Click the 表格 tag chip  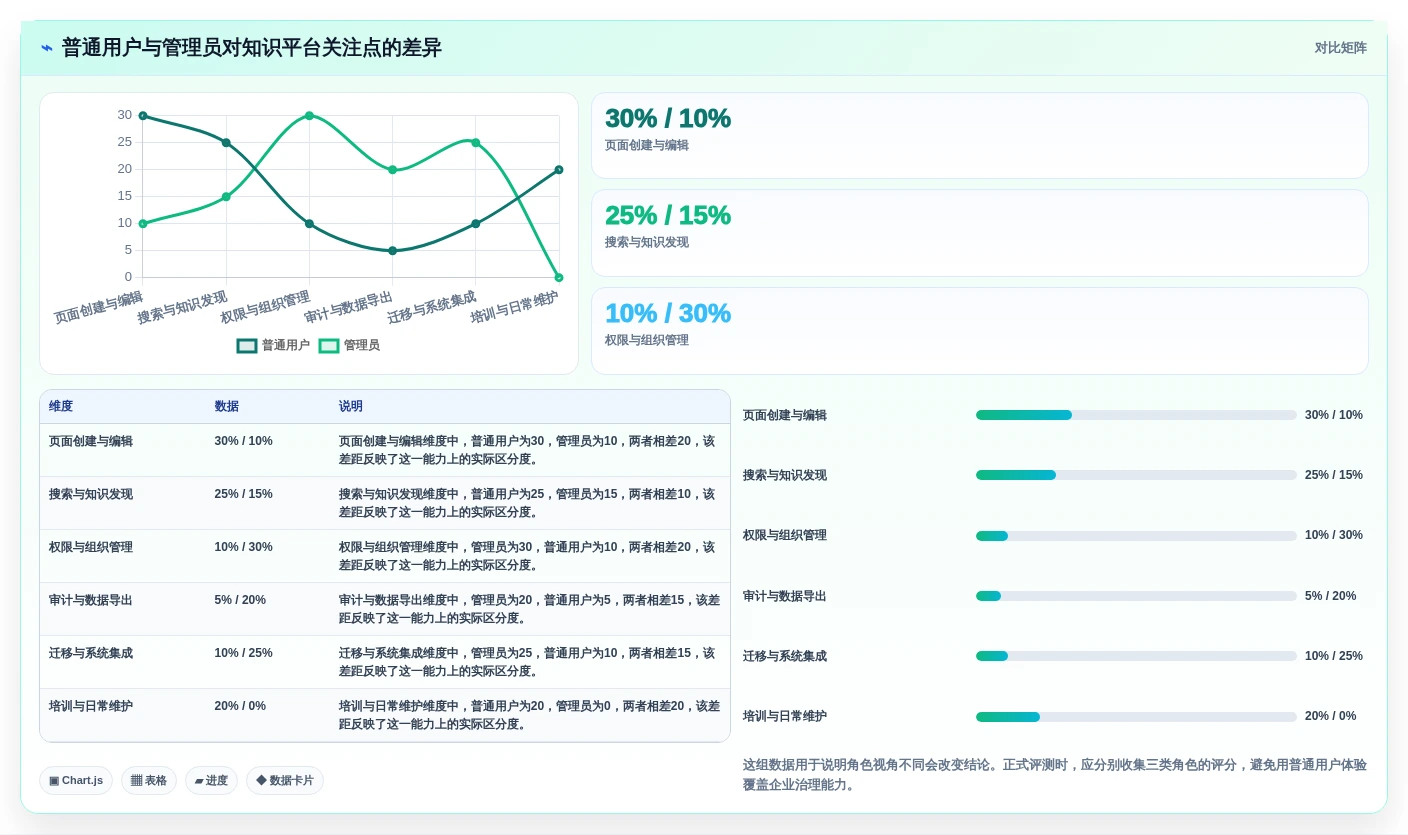click(149, 781)
